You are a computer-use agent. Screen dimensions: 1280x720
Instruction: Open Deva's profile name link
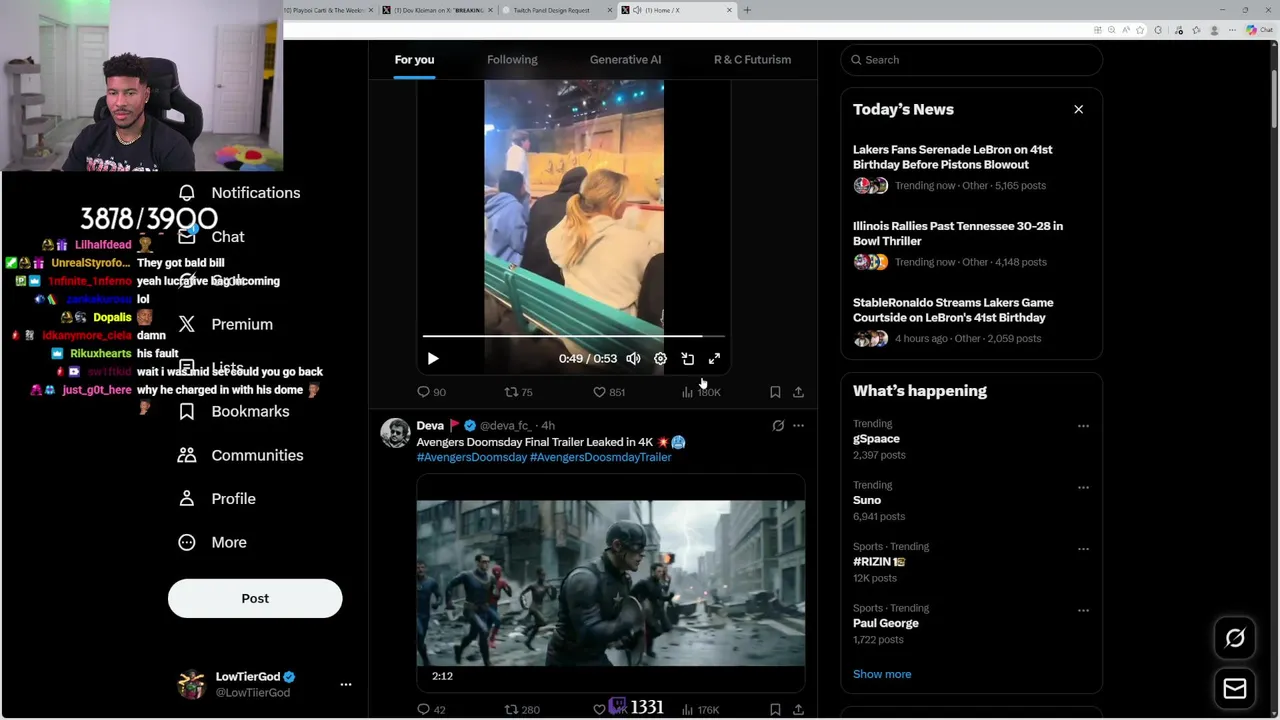(x=430, y=426)
